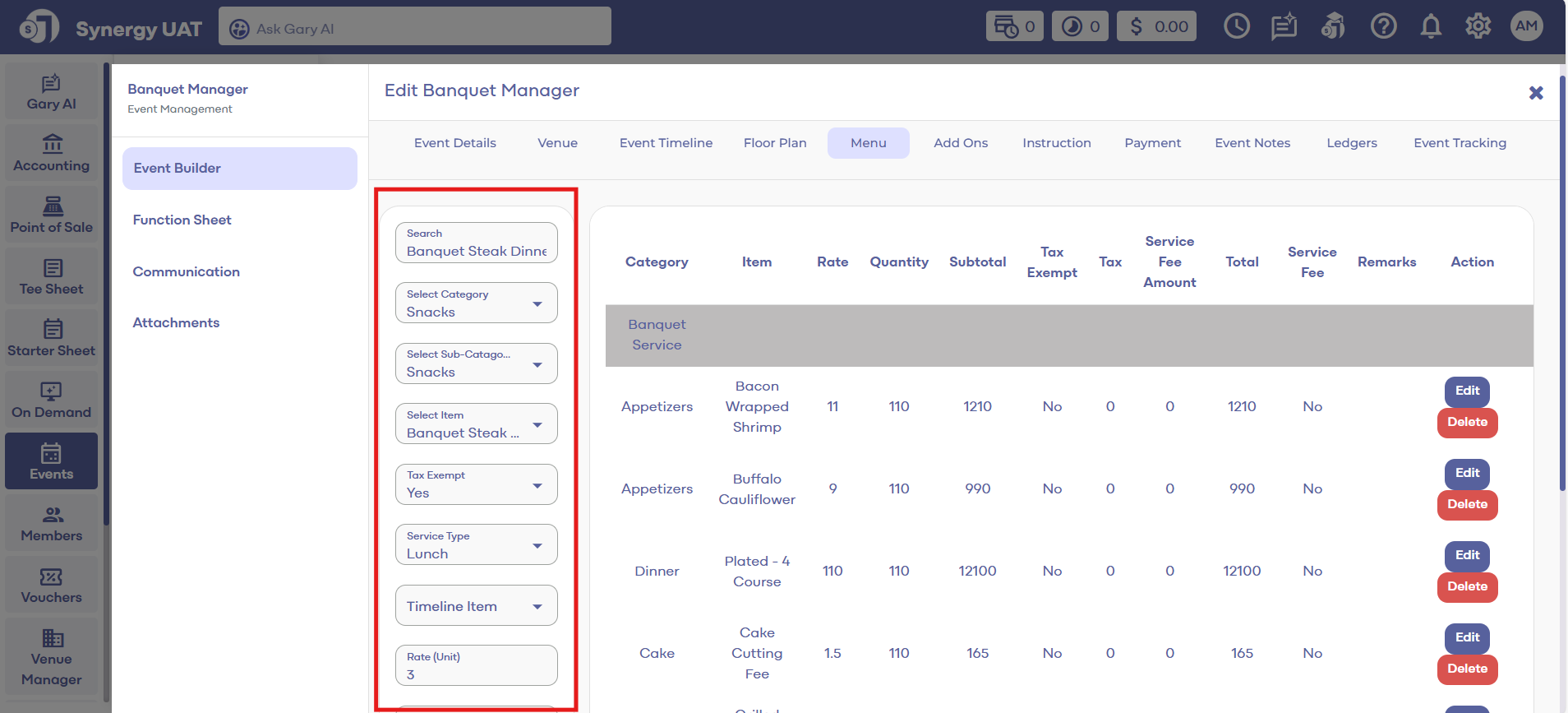Expand the Service Type dropdown
The height and width of the screenshot is (713, 1568).
point(476,545)
